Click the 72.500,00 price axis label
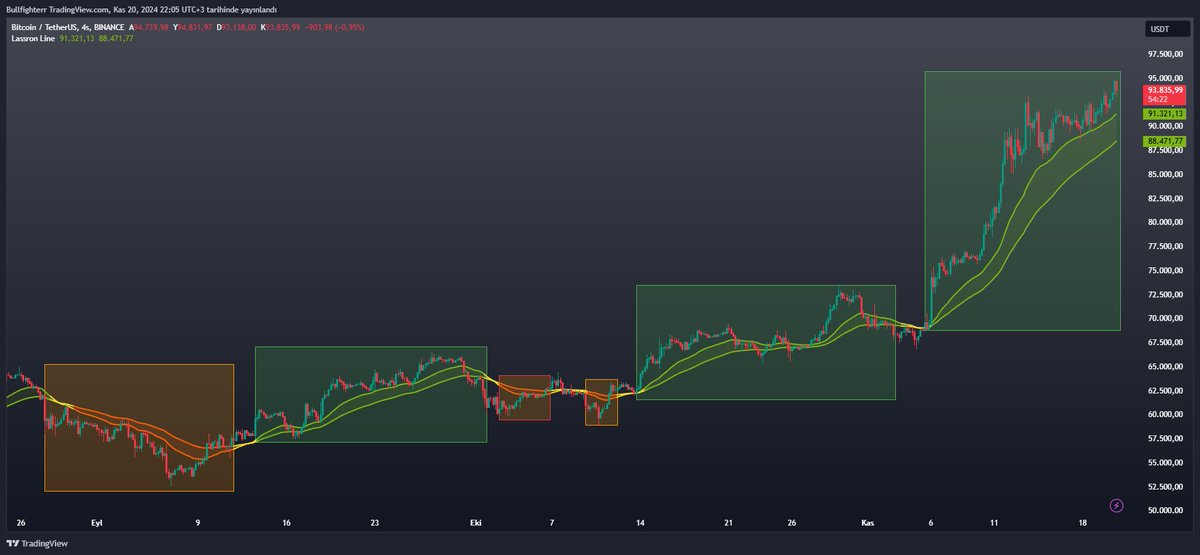The height and width of the screenshot is (555, 1200). pos(1164,294)
